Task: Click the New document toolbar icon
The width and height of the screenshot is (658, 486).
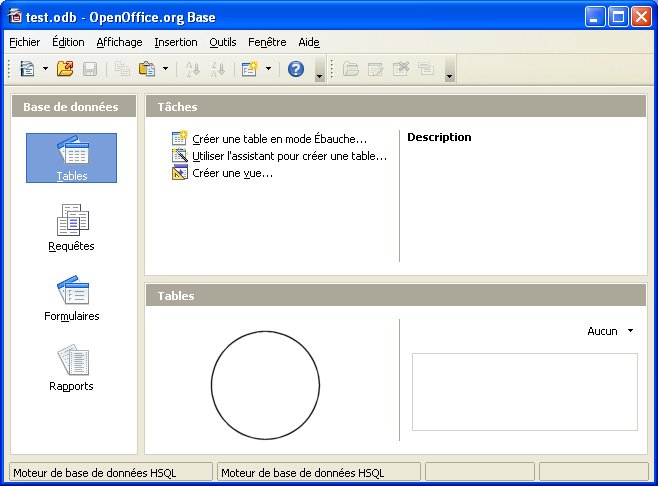Action: [x=28, y=69]
